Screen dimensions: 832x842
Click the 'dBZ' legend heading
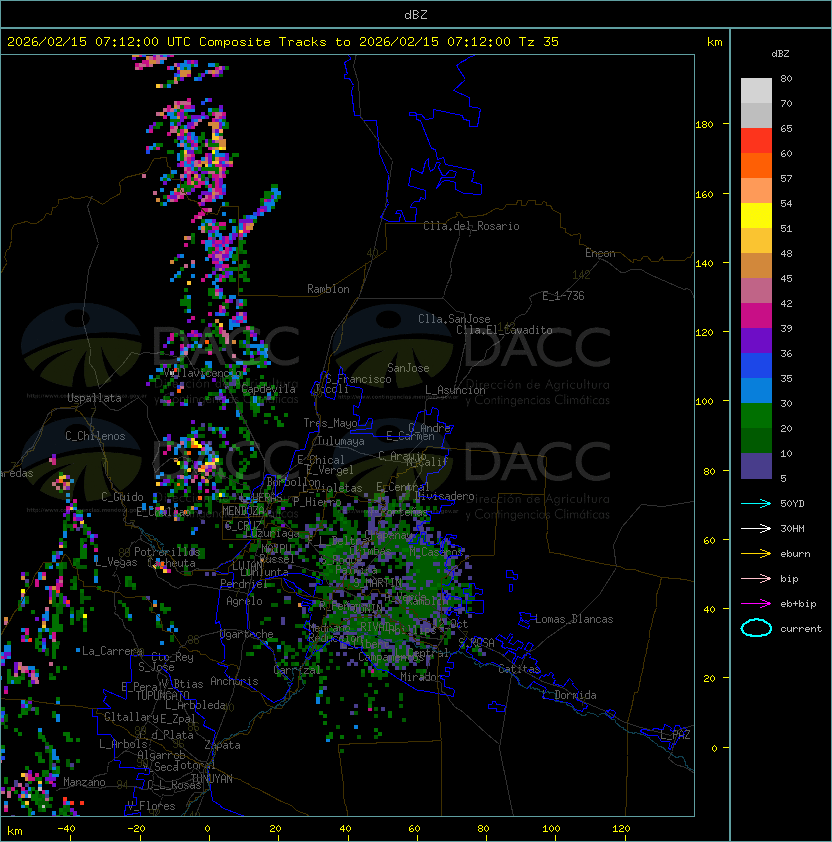click(x=780, y=54)
